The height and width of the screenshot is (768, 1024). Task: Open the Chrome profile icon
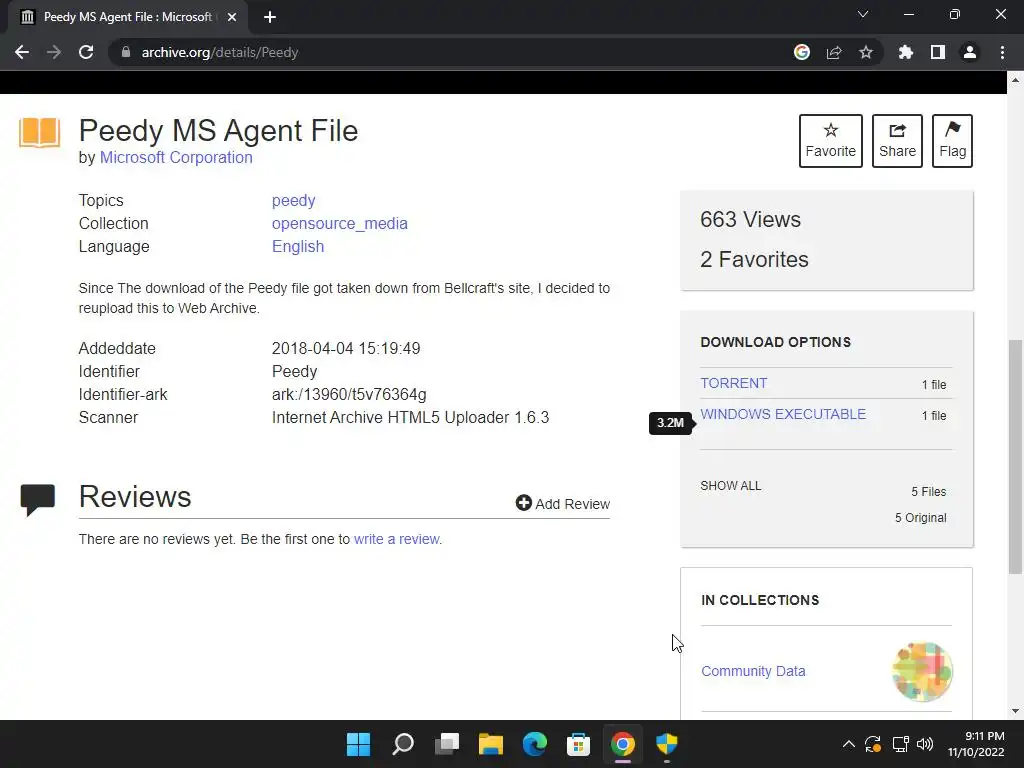[x=970, y=52]
